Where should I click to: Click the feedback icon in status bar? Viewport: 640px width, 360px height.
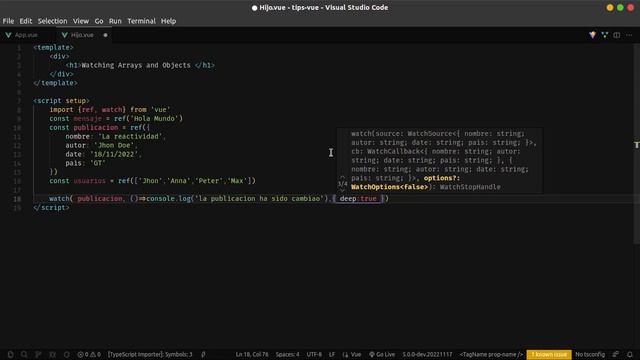616,354
